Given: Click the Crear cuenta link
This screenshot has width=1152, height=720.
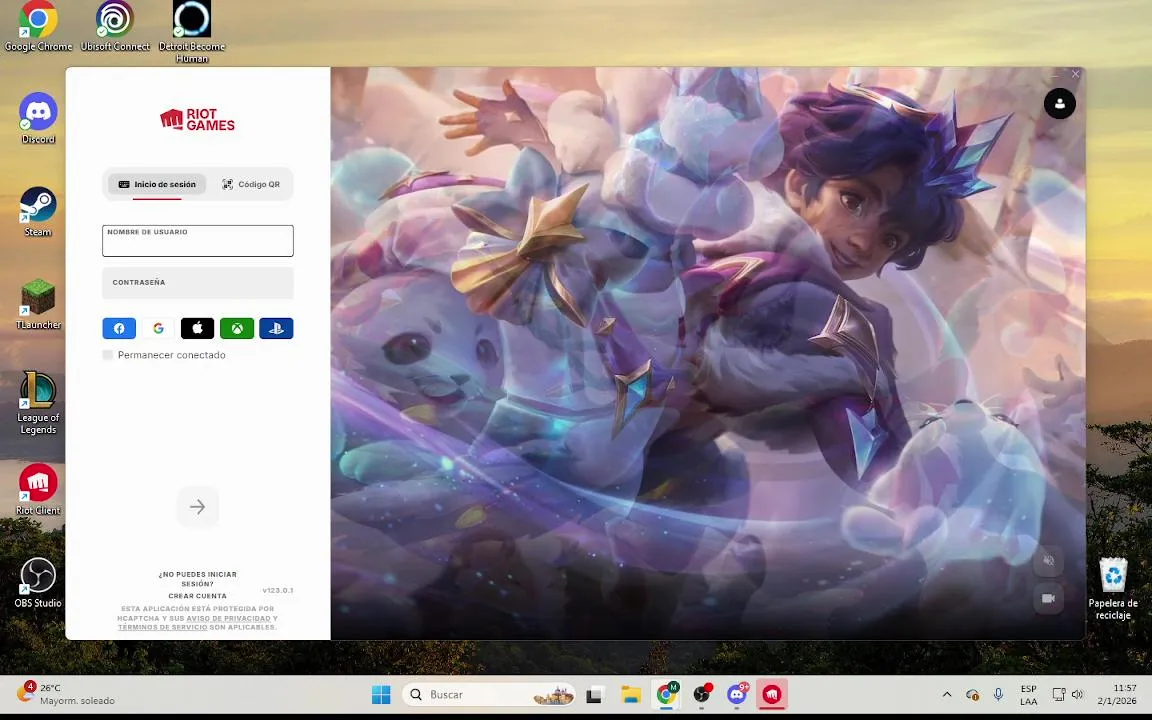Looking at the screenshot, I should [x=198, y=596].
